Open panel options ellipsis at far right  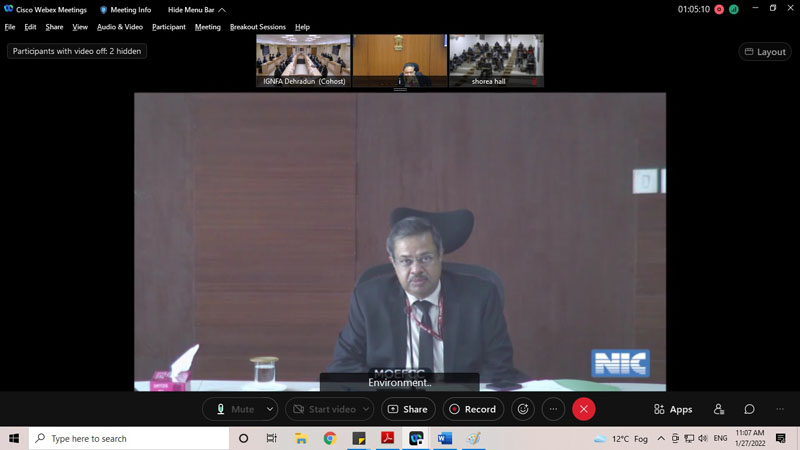[780, 409]
